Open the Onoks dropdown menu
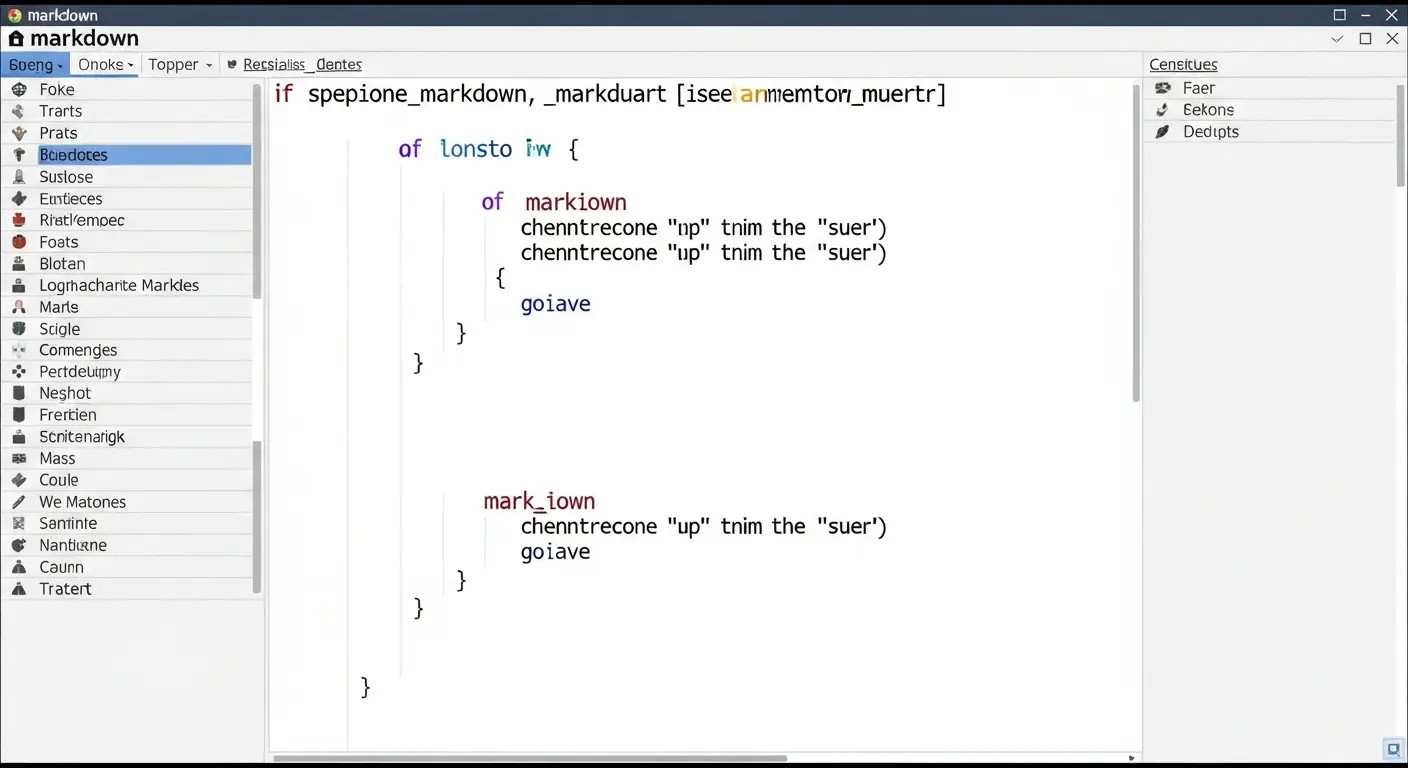Viewport: 1408px width, 768px height. [x=104, y=64]
